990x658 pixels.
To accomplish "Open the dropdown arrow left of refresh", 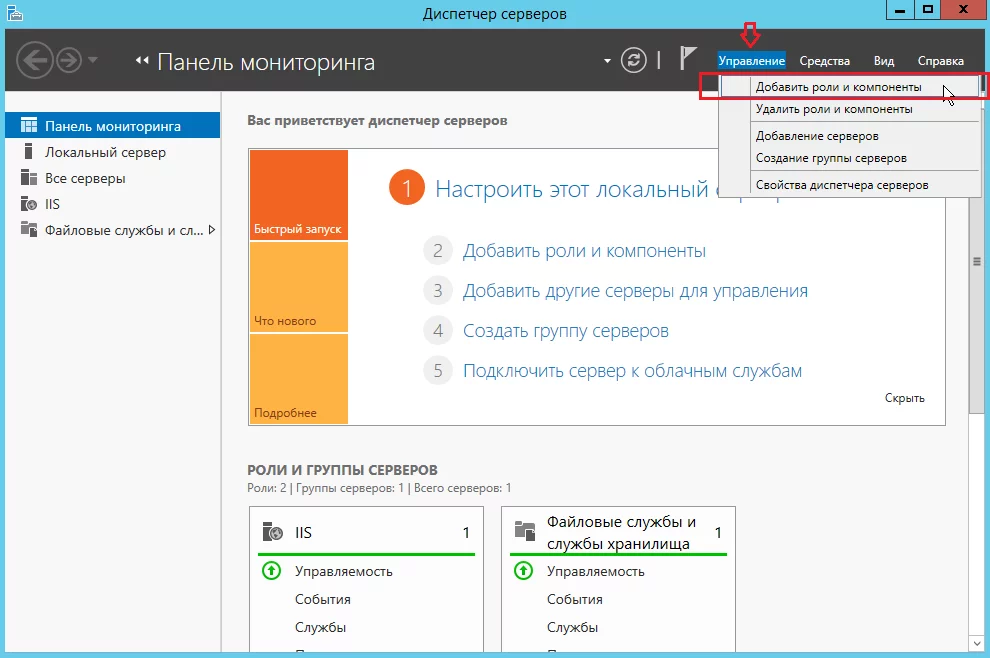I will tap(607, 61).
